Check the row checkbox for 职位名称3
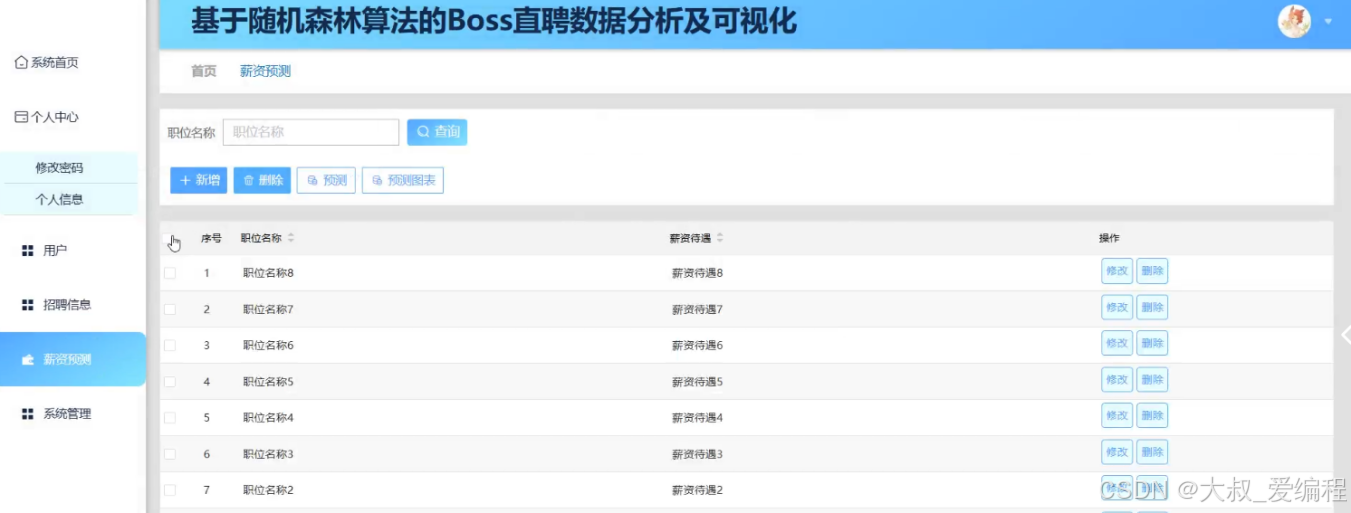1351x513 pixels. point(169,454)
